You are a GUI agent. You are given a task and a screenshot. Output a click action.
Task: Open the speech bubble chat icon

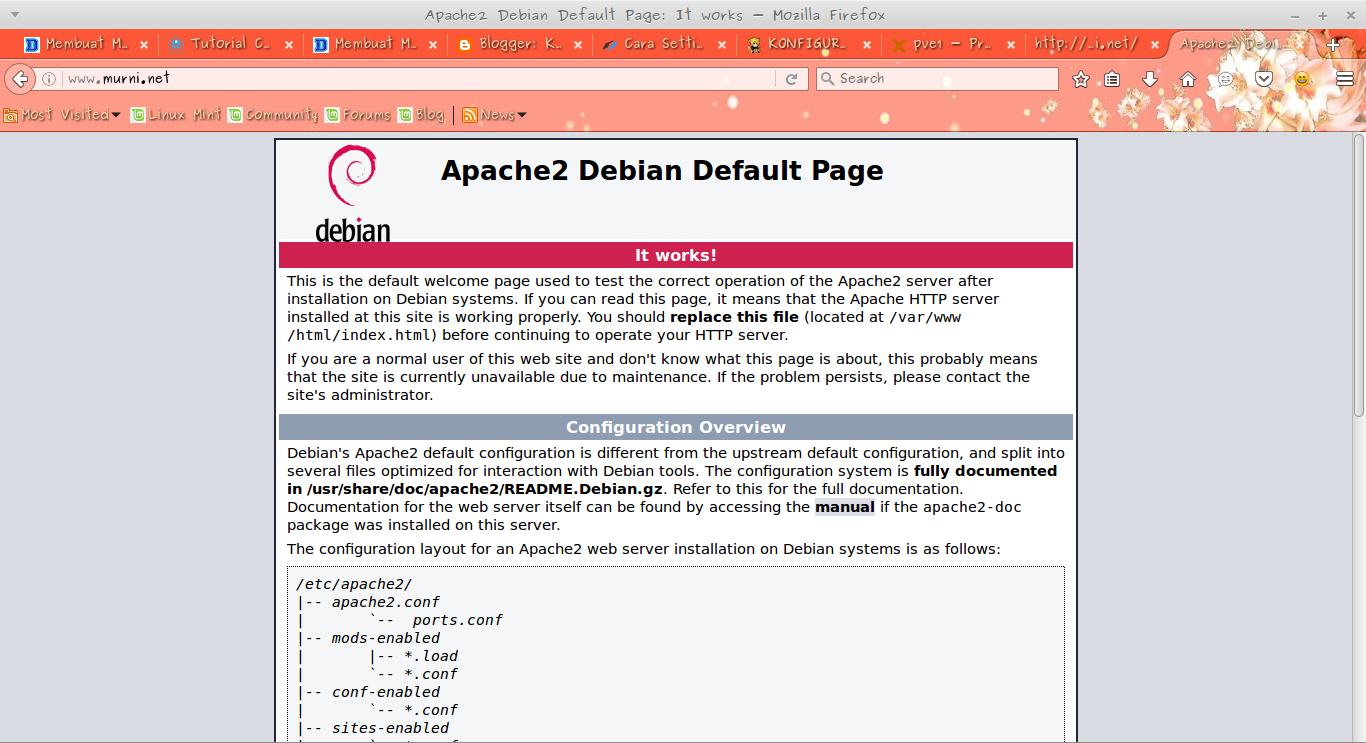pyautogui.click(x=1225, y=79)
